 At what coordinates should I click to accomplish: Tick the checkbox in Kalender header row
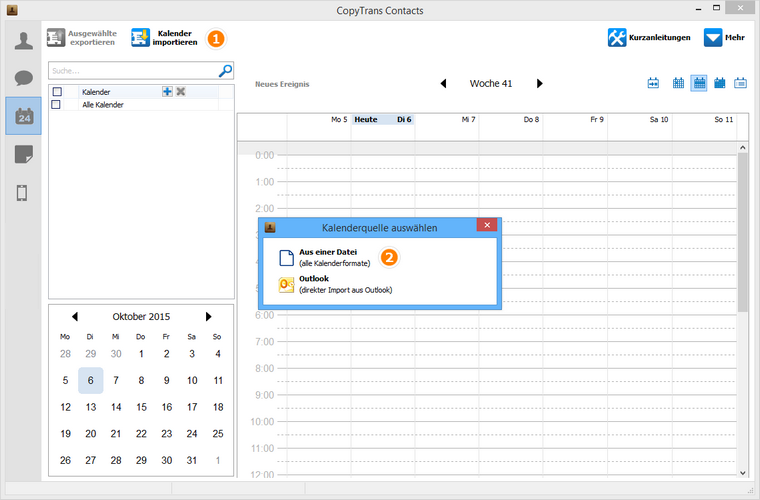pyautogui.click(x=57, y=92)
